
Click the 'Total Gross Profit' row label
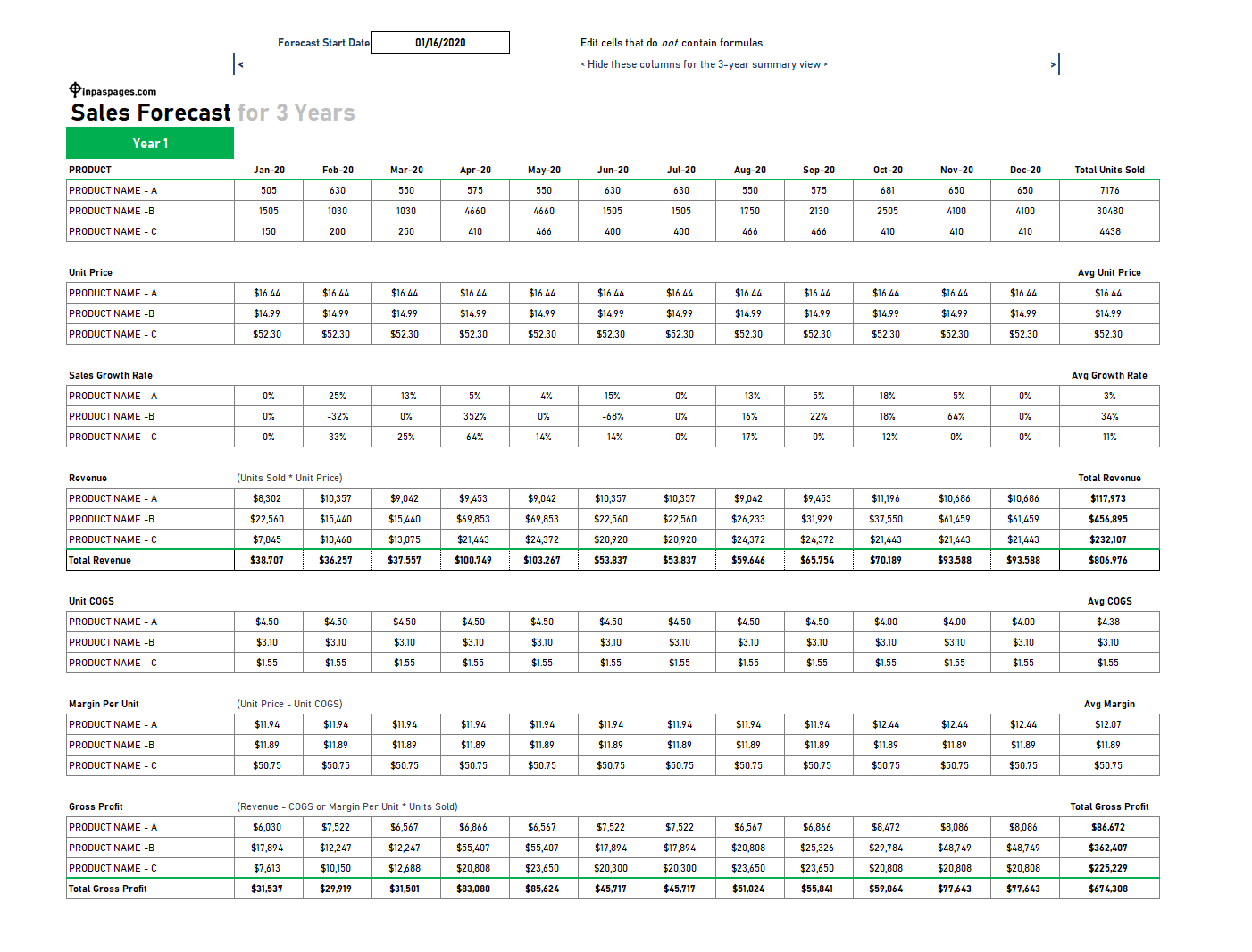click(108, 889)
